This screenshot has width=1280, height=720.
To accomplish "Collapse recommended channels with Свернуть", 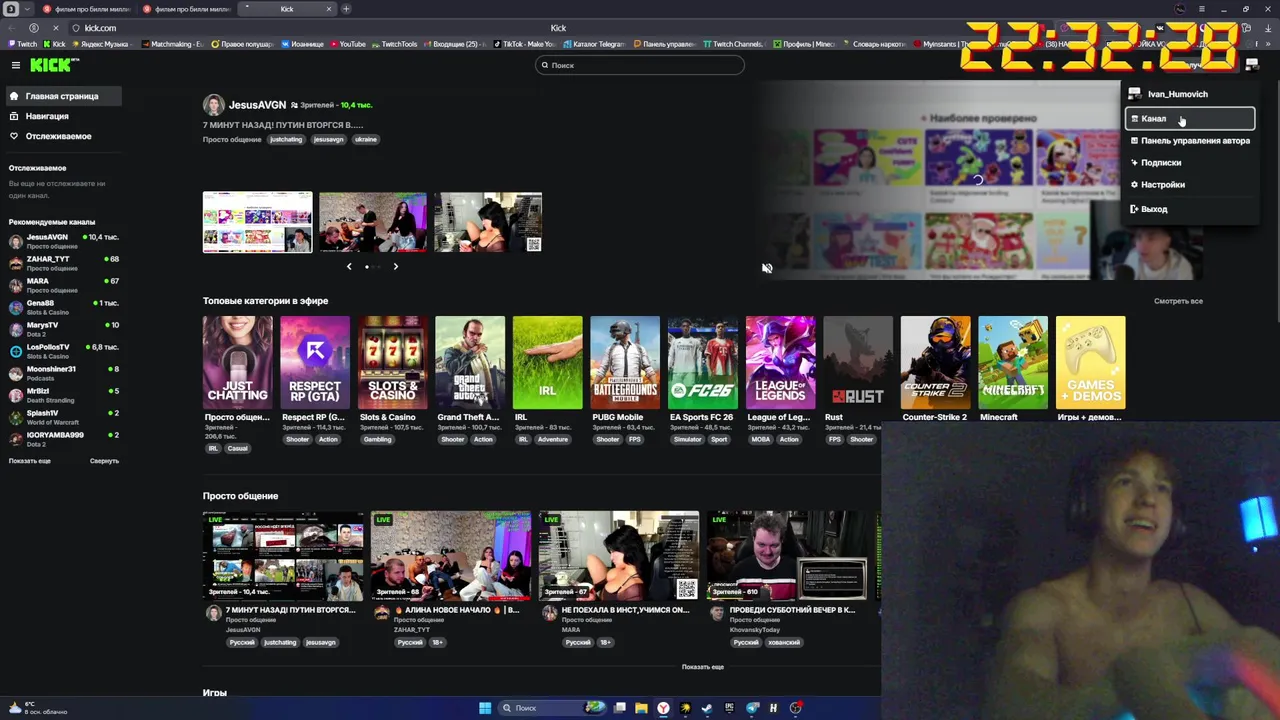I will [104, 461].
